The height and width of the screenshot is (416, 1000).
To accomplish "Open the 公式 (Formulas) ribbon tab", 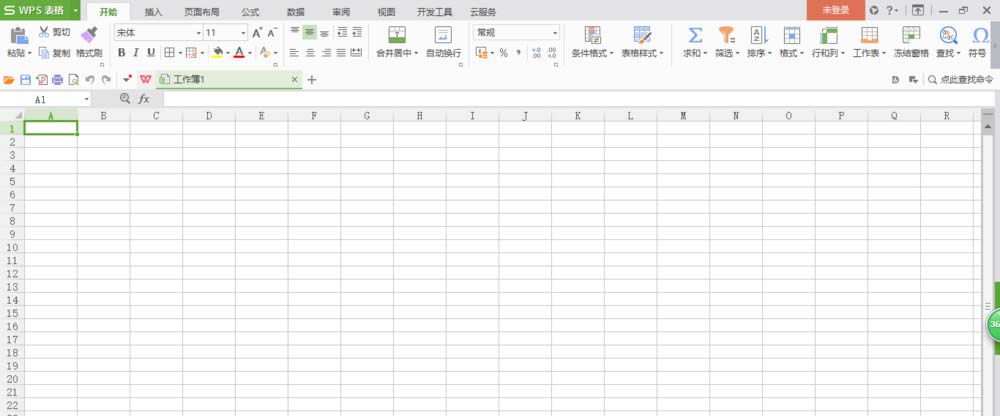I will click(x=250, y=11).
